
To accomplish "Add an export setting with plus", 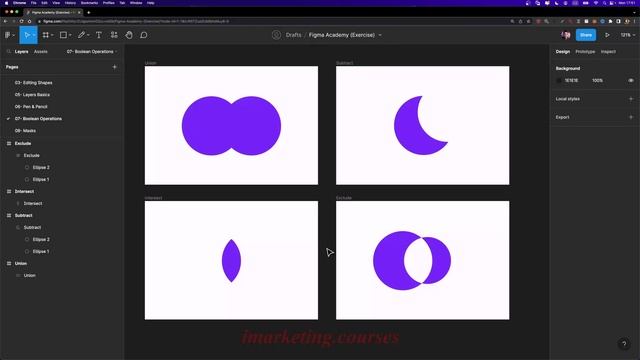I will coord(631,117).
